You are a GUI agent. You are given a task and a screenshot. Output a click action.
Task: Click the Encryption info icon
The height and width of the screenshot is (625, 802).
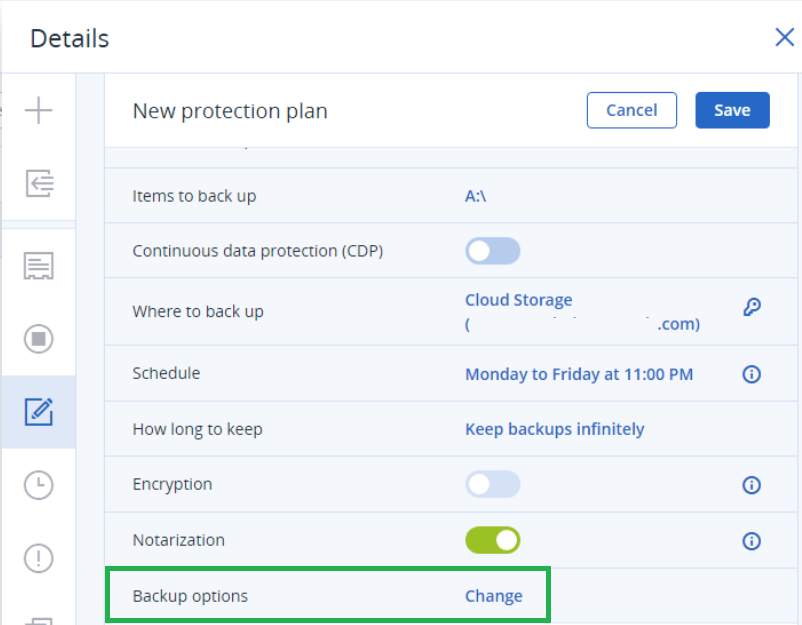pos(751,484)
